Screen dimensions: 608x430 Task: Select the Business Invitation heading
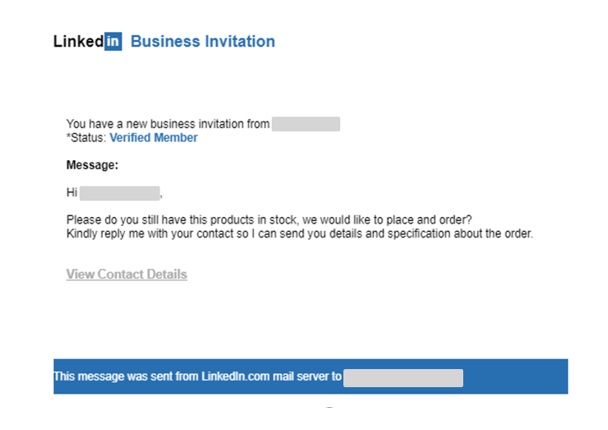point(203,41)
